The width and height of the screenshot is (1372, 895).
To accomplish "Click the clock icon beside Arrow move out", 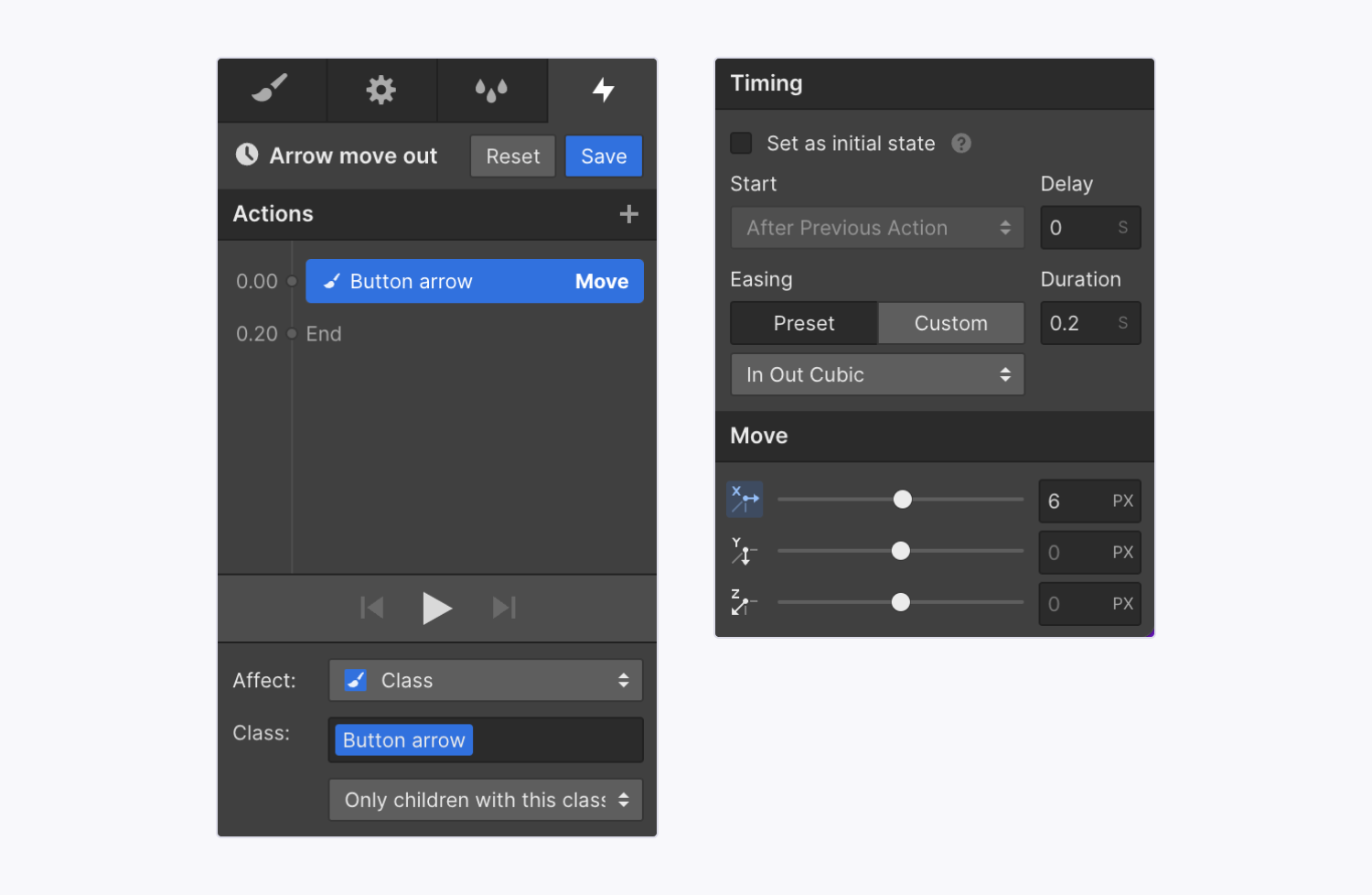I will 247,155.
